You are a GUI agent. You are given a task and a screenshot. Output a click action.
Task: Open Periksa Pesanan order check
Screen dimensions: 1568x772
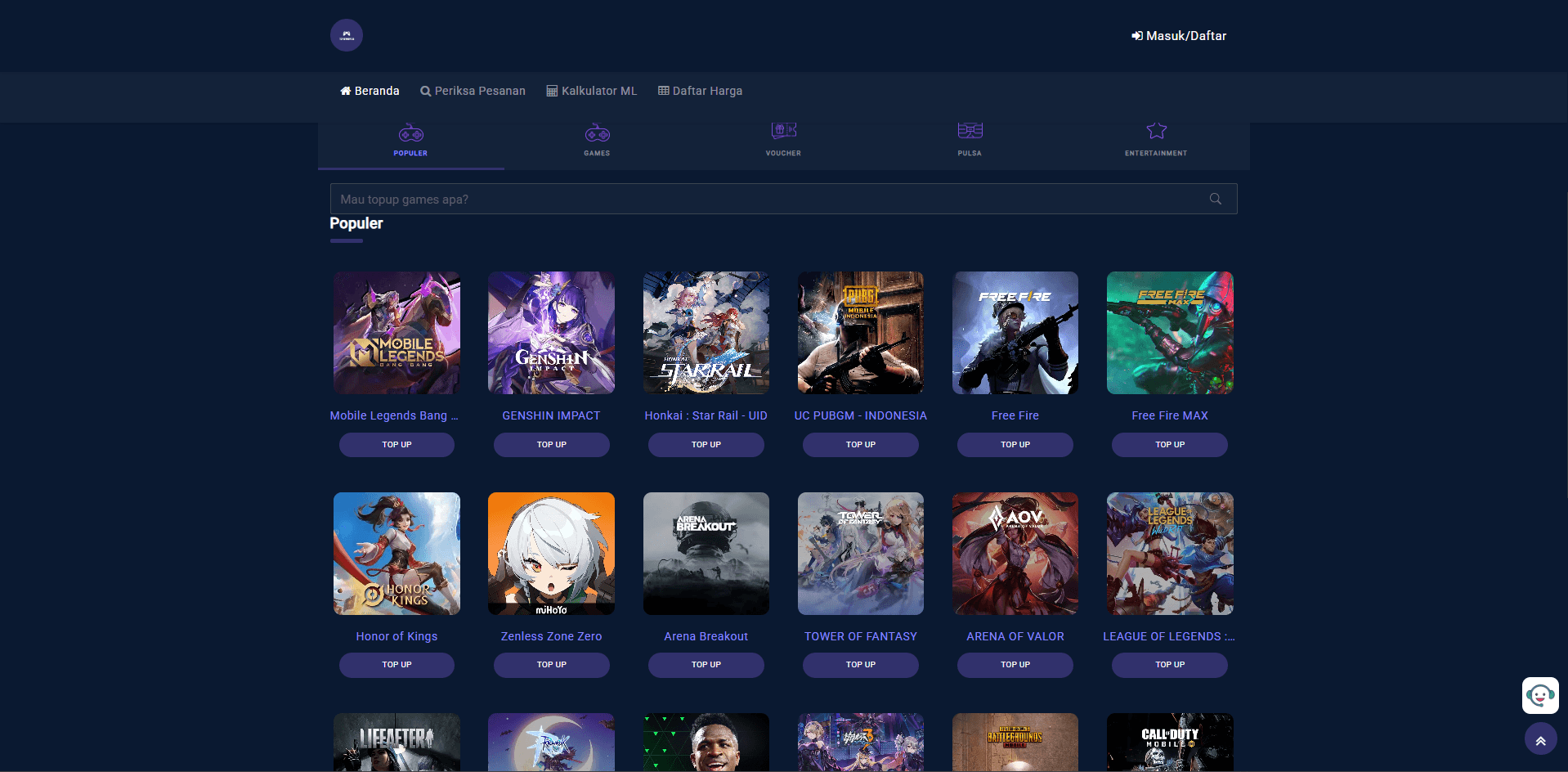[473, 91]
